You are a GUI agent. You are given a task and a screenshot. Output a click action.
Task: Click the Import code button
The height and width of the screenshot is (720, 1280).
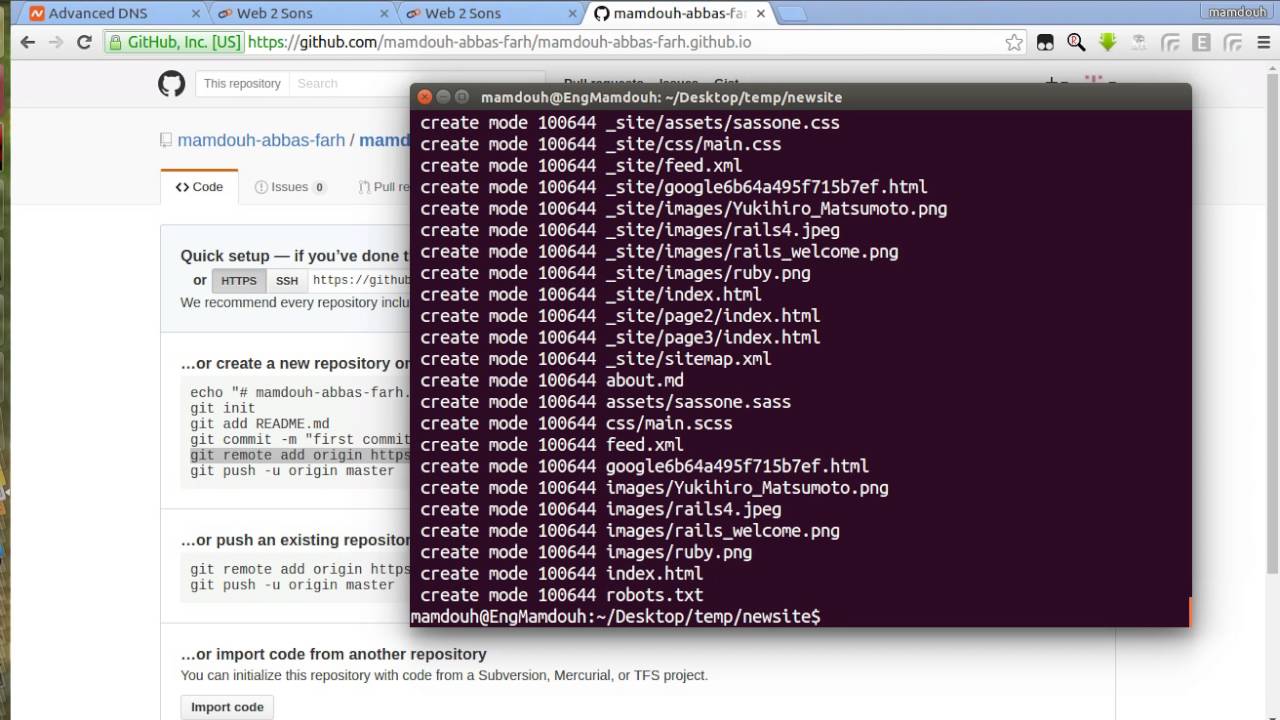(x=227, y=707)
